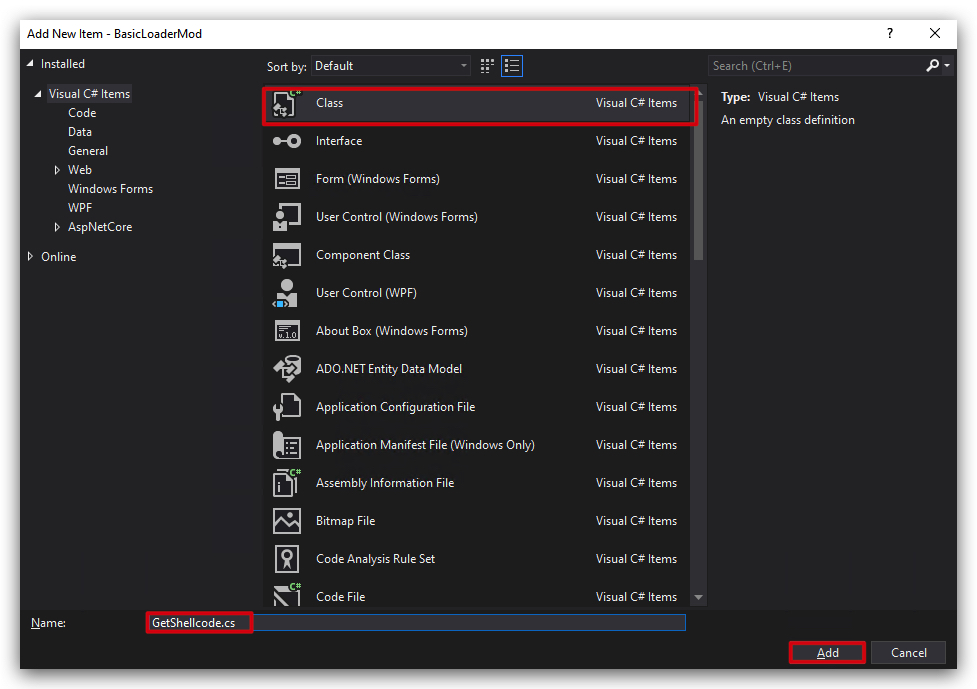
Task: Select the General category
Action: click(x=88, y=151)
